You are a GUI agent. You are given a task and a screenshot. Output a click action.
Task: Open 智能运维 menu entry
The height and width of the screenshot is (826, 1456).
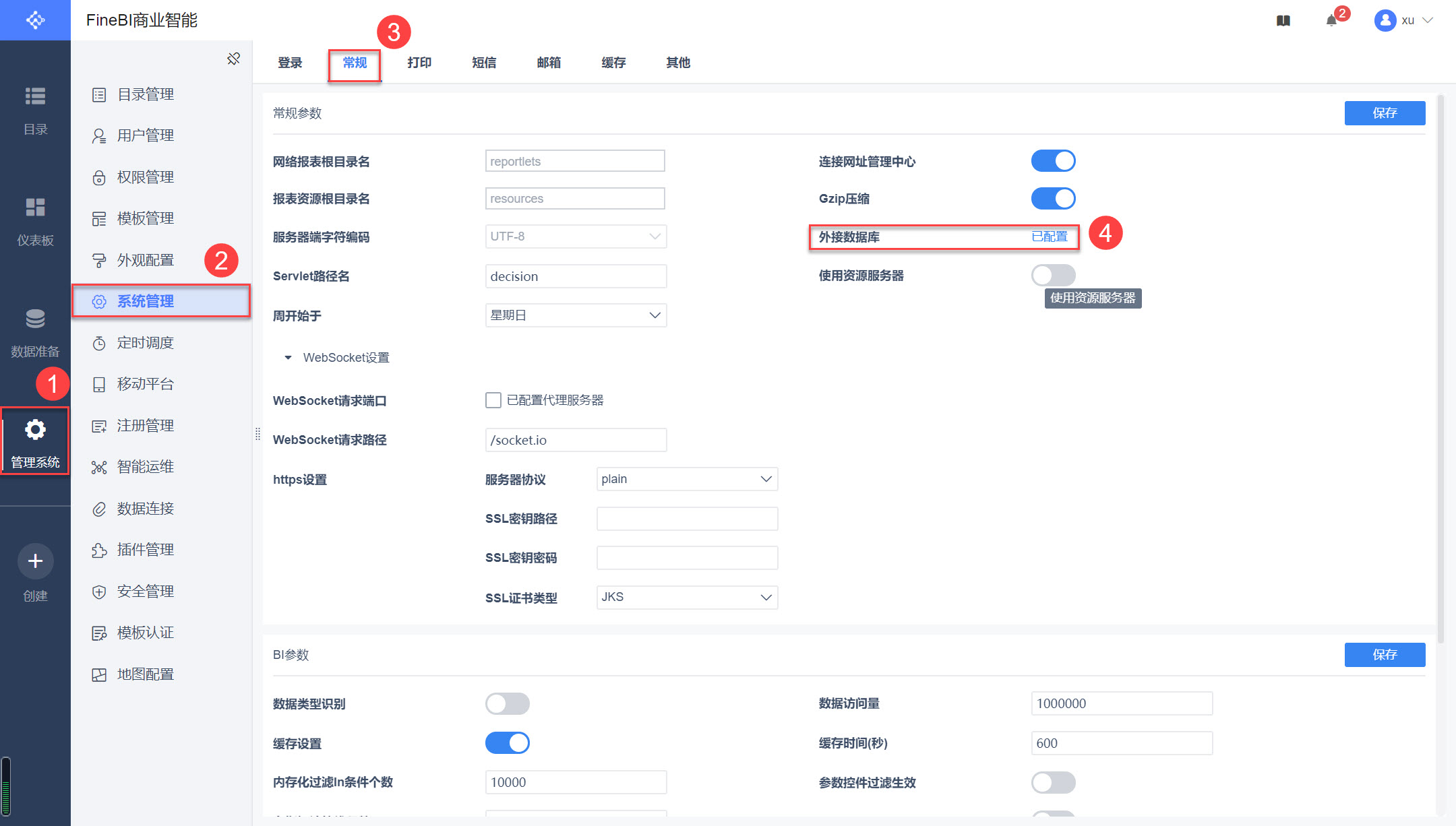(145, 467)
